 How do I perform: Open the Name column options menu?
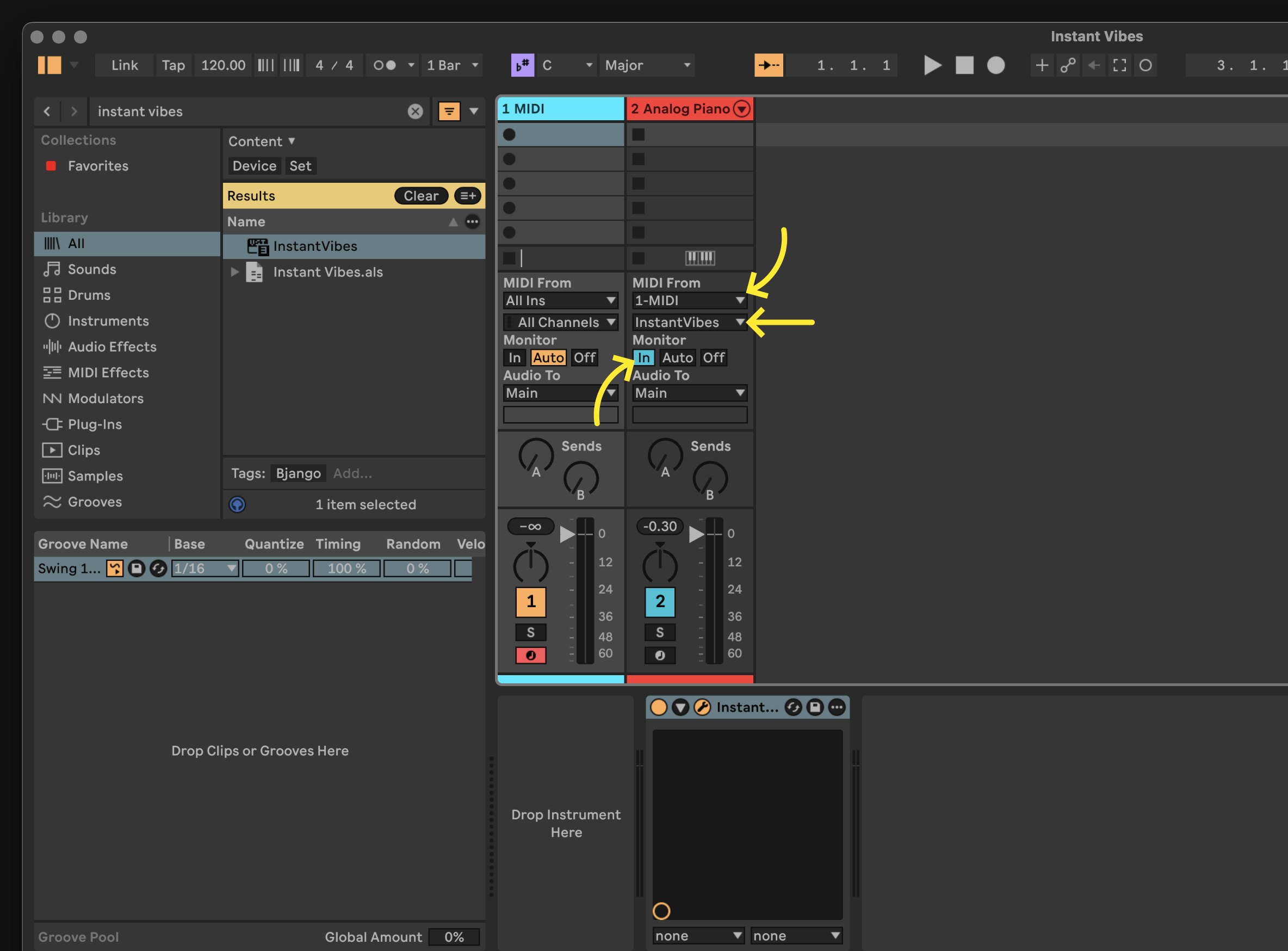[473, 221]
